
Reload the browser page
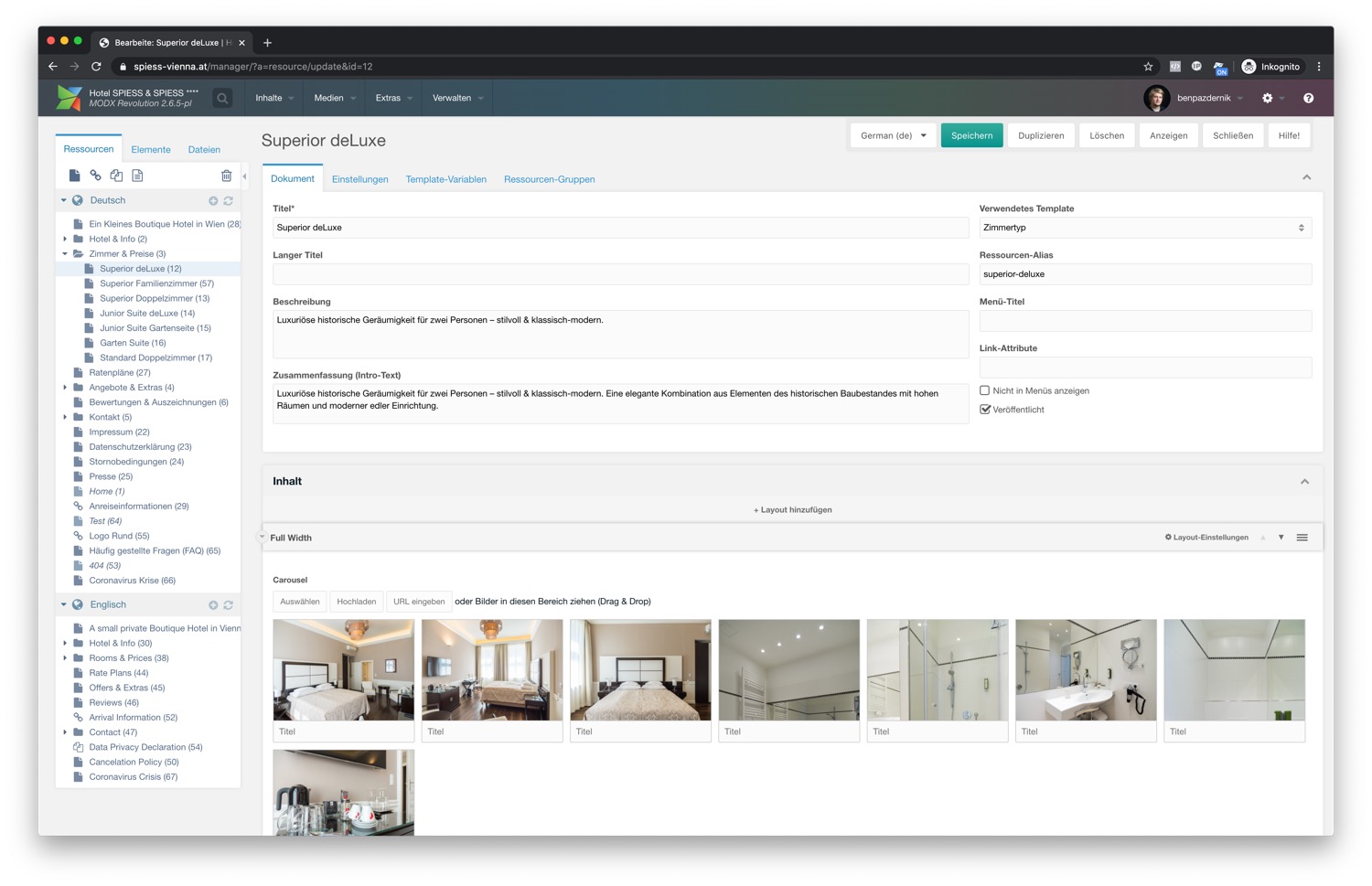pos(95,66)
